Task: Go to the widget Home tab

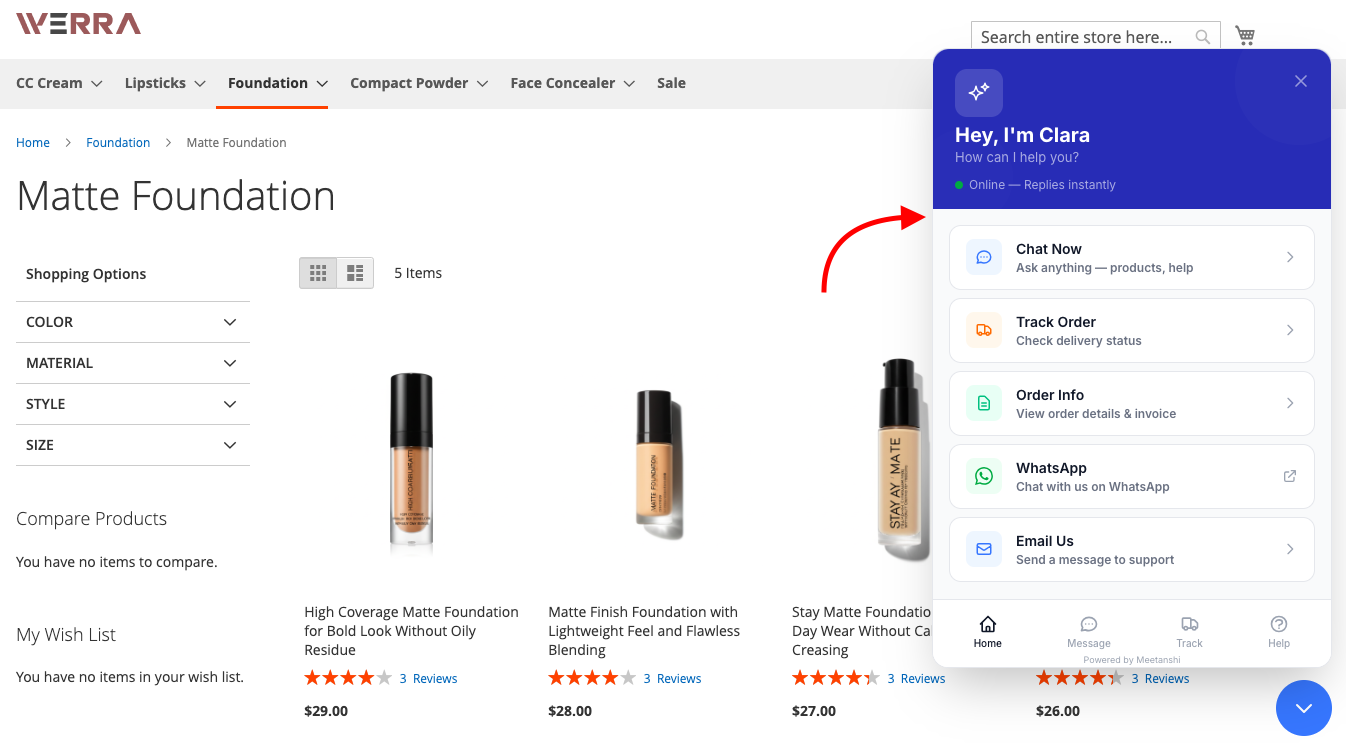Action: pos(988,632)
